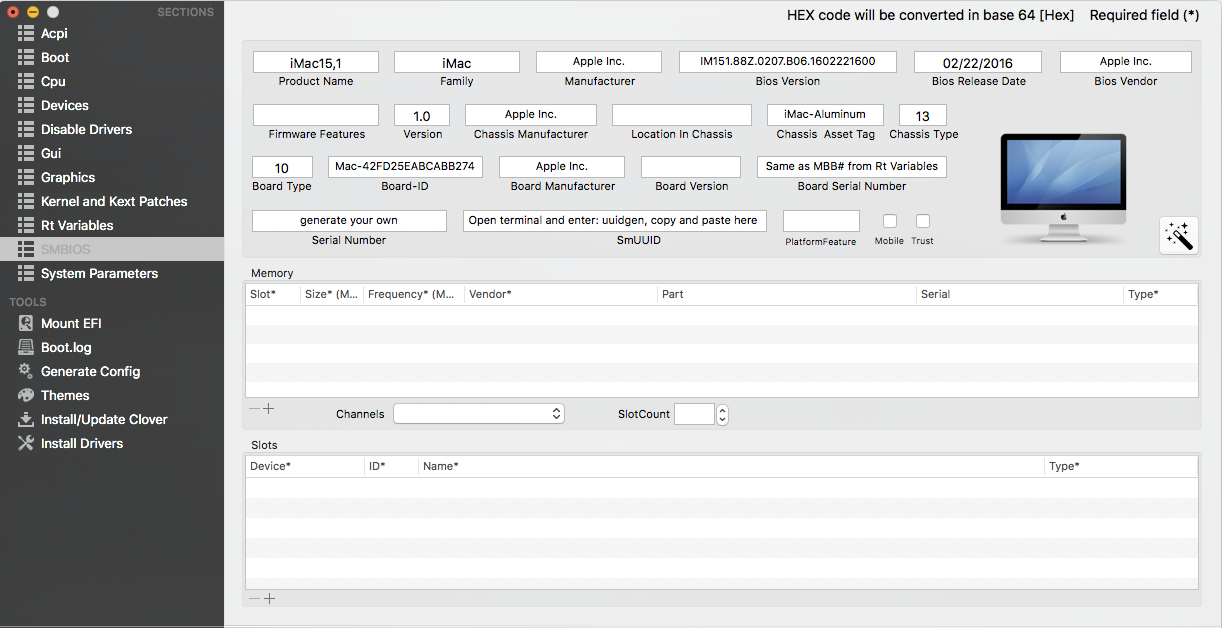This screenshot has width=1222, height=628.
Task: Select the Version field
Action: (422, 115)
